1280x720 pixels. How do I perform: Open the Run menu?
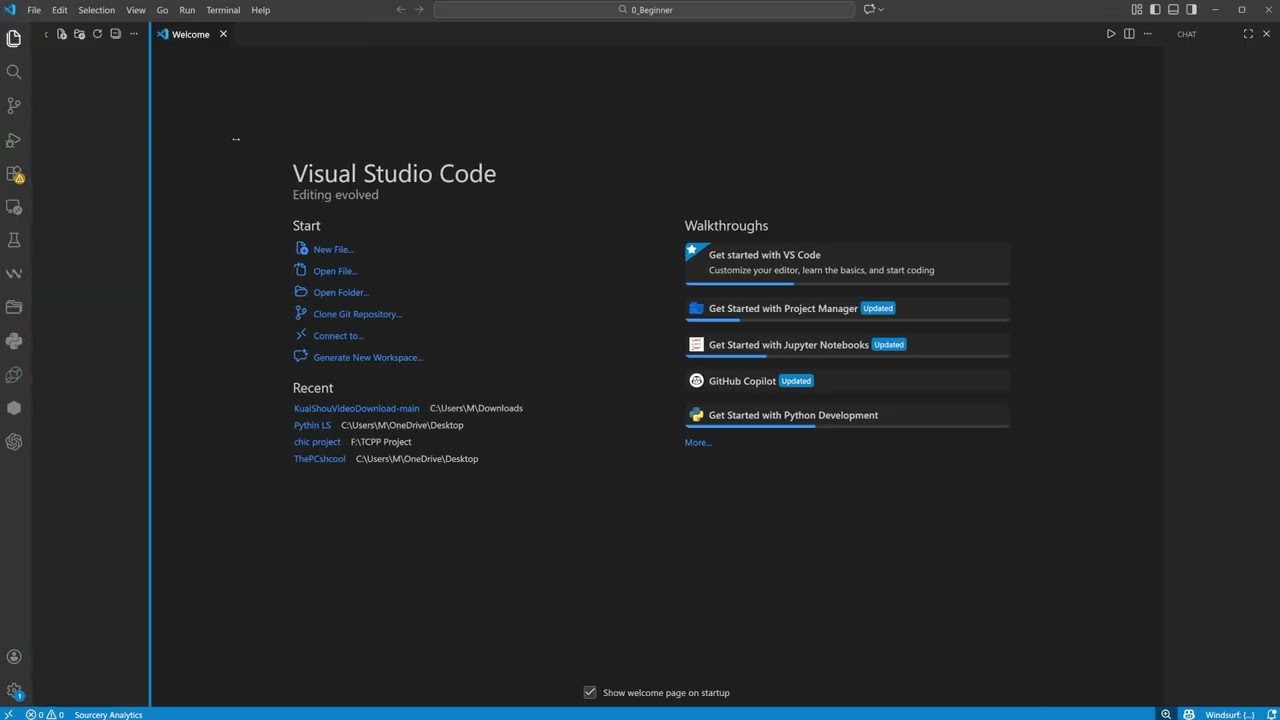(187, 10)
